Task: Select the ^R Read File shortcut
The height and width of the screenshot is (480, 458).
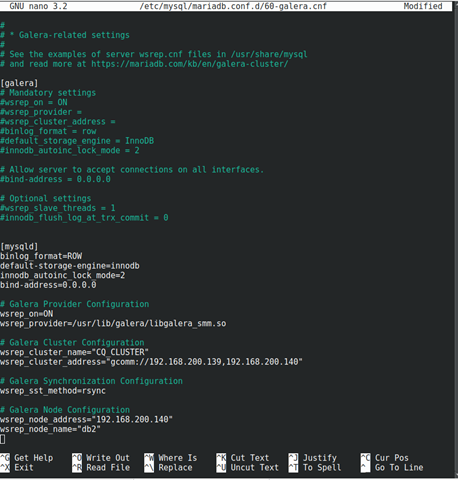Action: (x=101, y=468)
